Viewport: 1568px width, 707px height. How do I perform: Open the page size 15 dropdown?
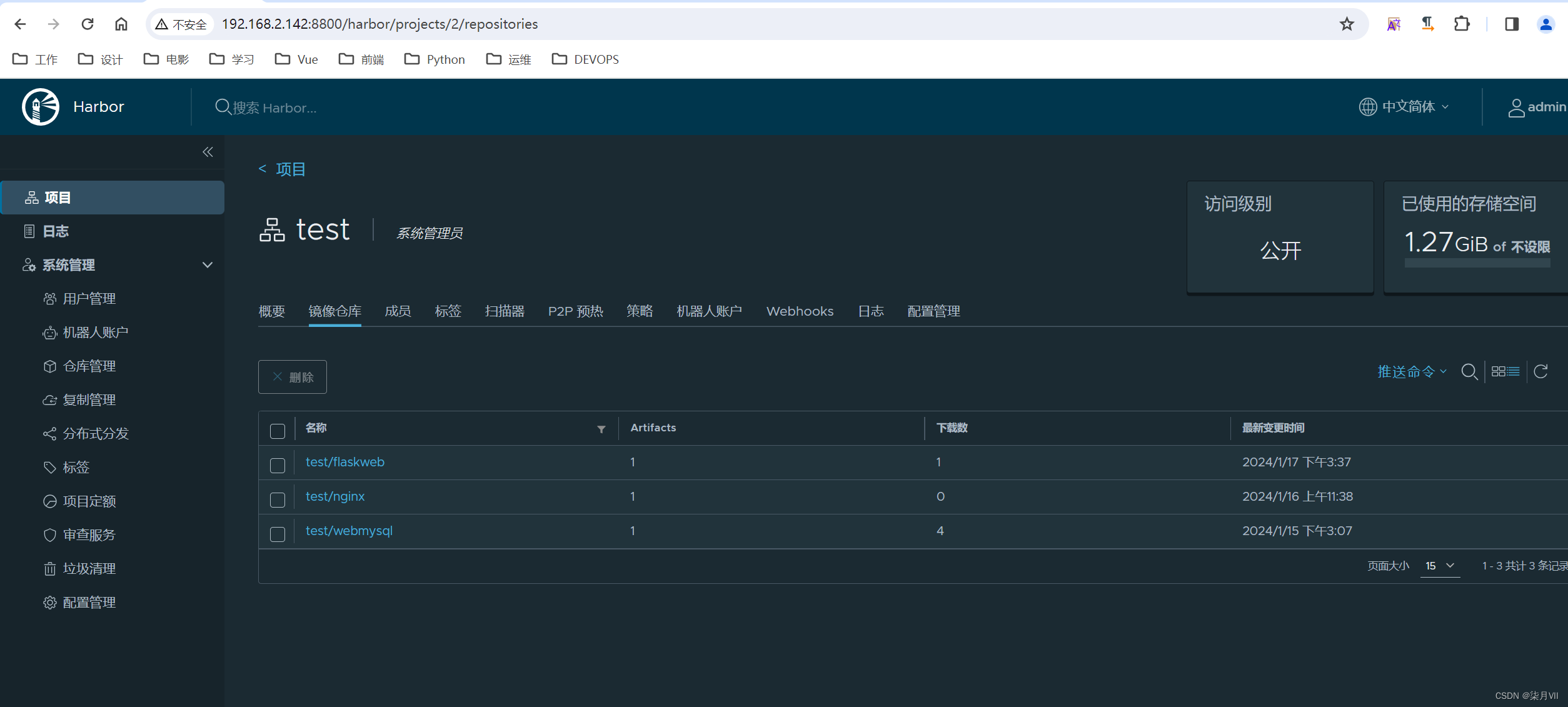pyautogui.click(x=1440, y=566)
